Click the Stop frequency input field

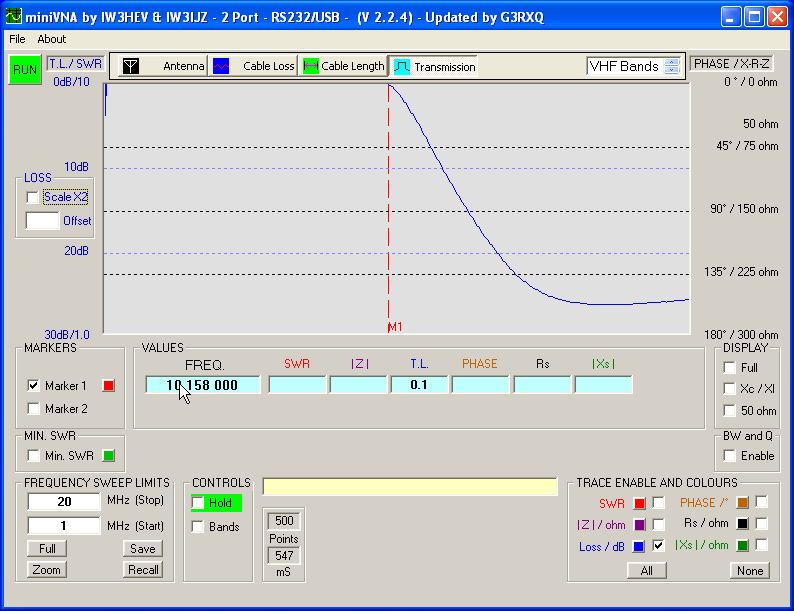tap(64, 501)
